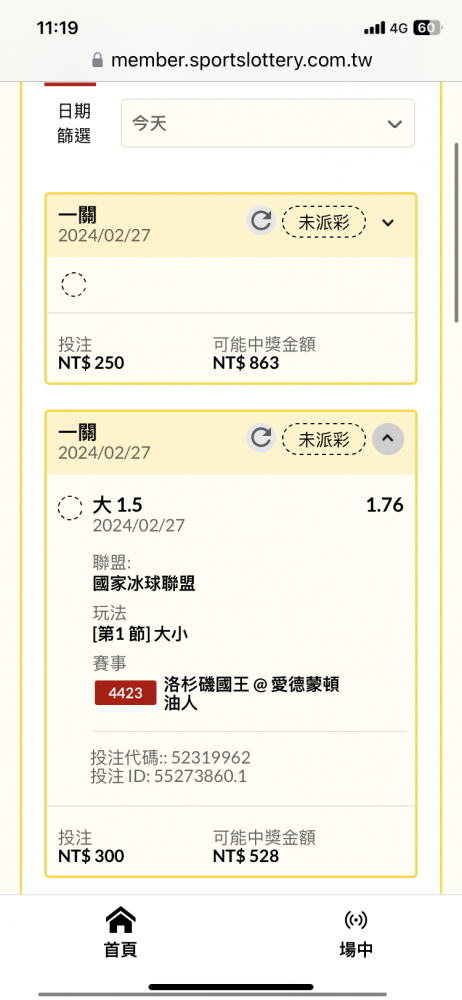Tap the red 4423 match code badge
Image resolution: width=462 pixels, height=1000 pixels.
(126, 693)
